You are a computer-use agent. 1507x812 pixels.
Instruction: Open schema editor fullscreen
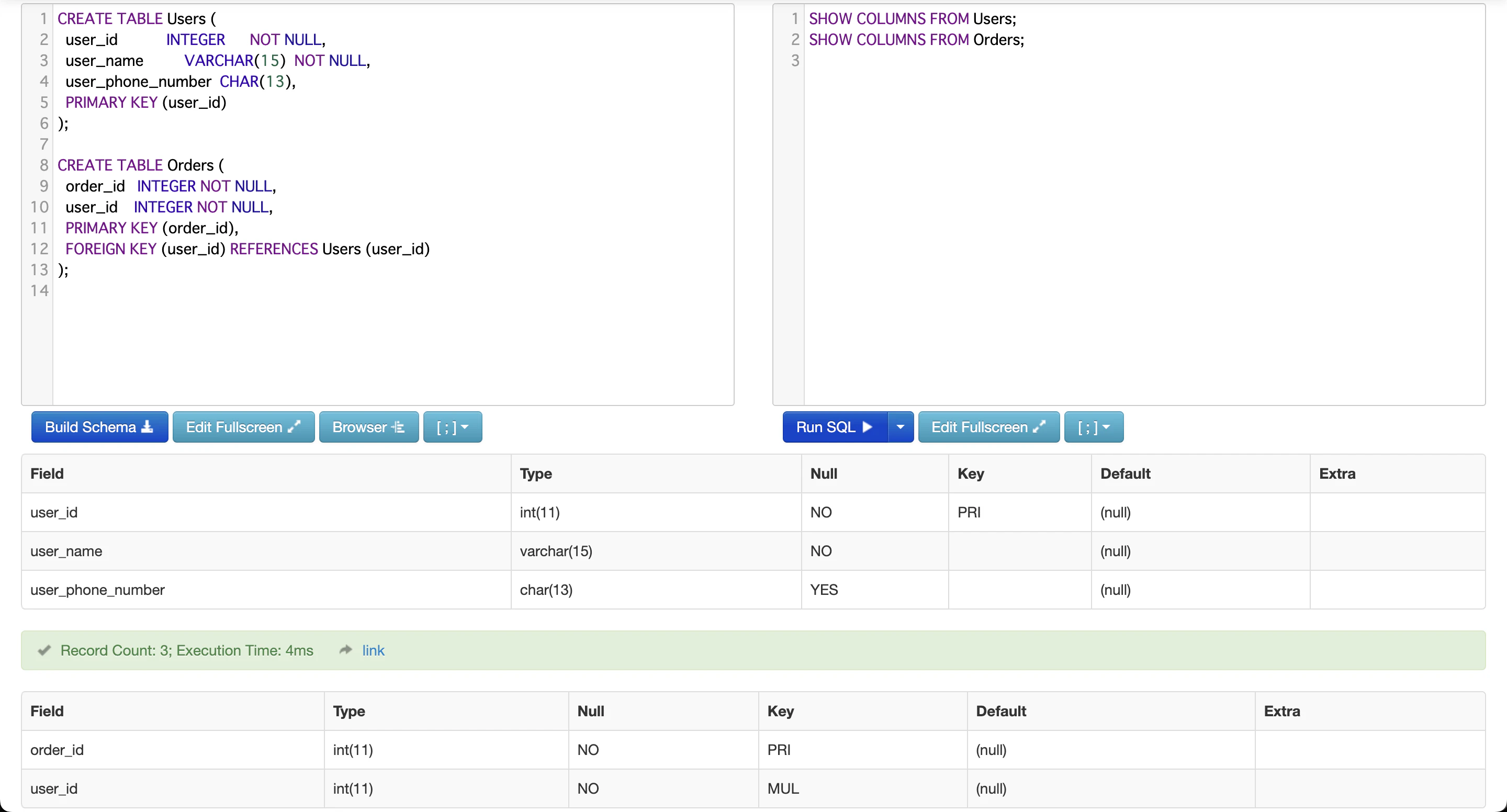[243, 427]
